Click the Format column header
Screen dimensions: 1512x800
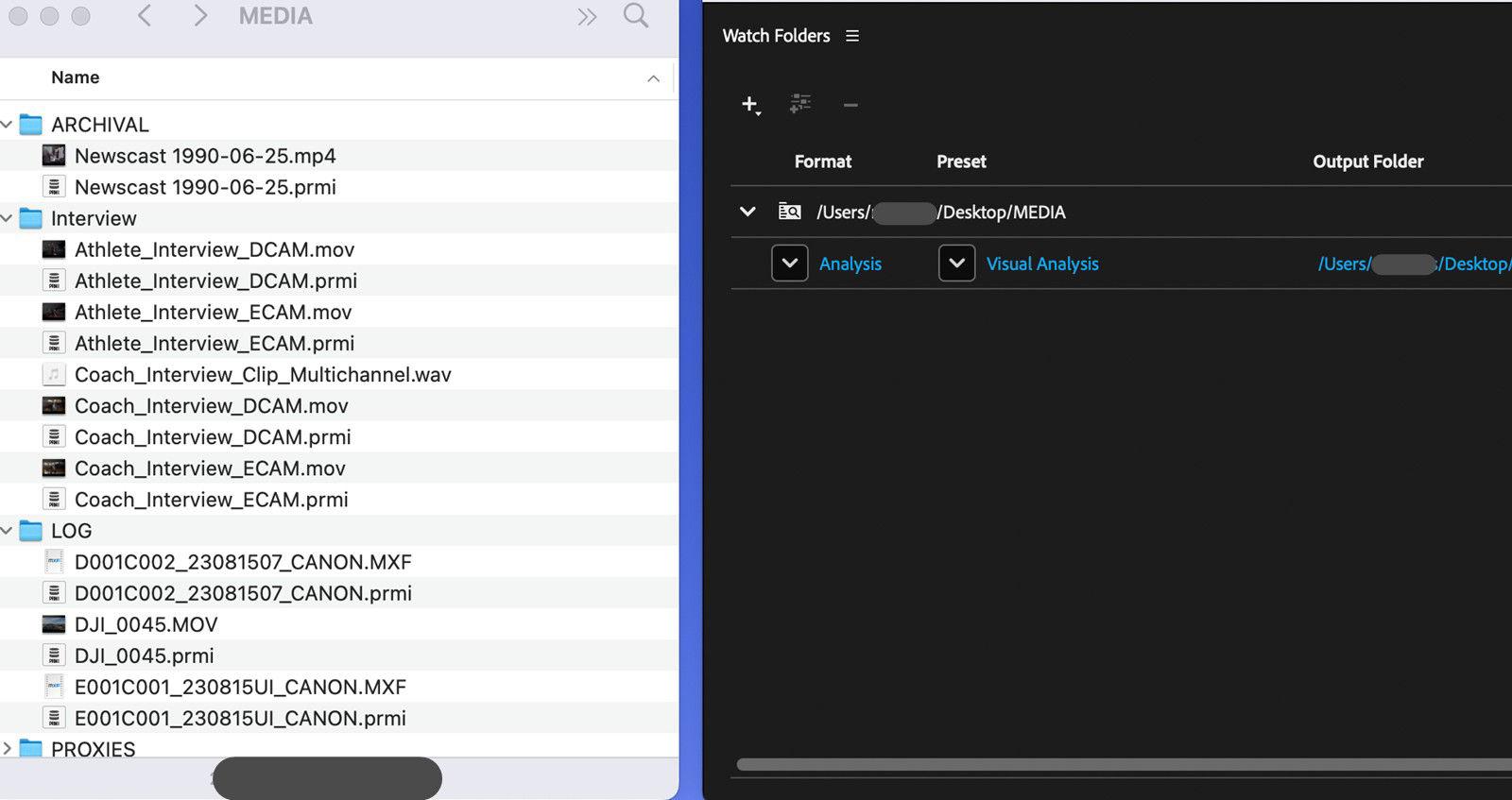click(x=823, y=162)
